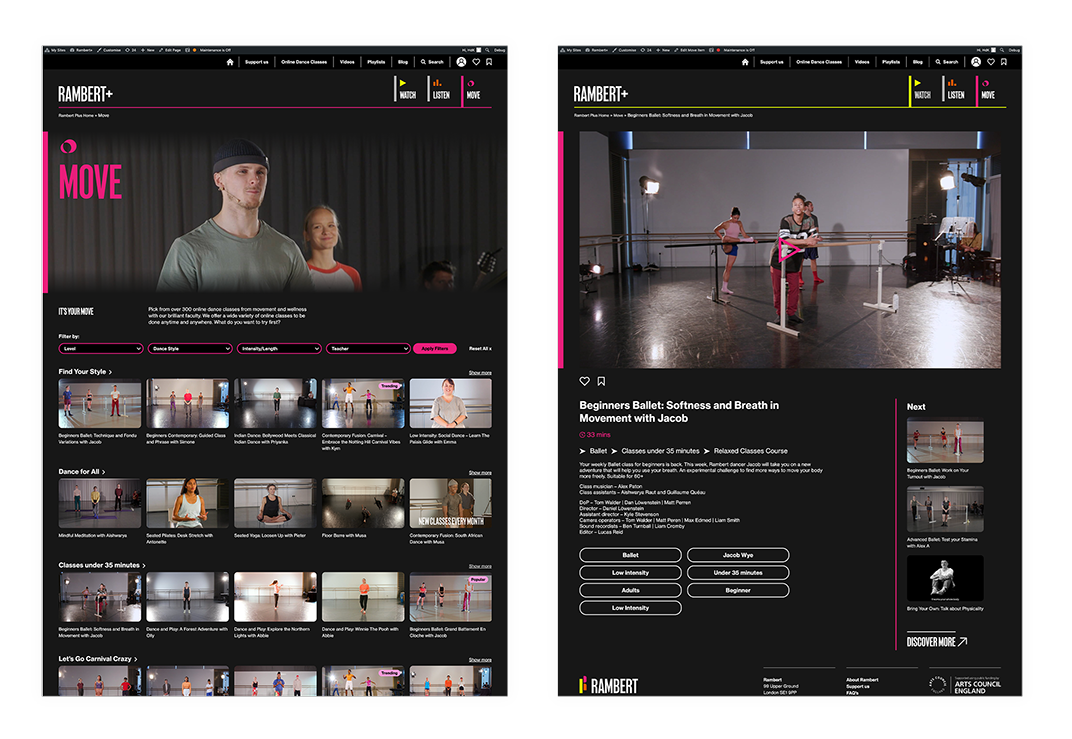The image size is (1072, 739).
Task: Open Next video Beginners Ballet: Work on Your Turnout
Action: 945,441
